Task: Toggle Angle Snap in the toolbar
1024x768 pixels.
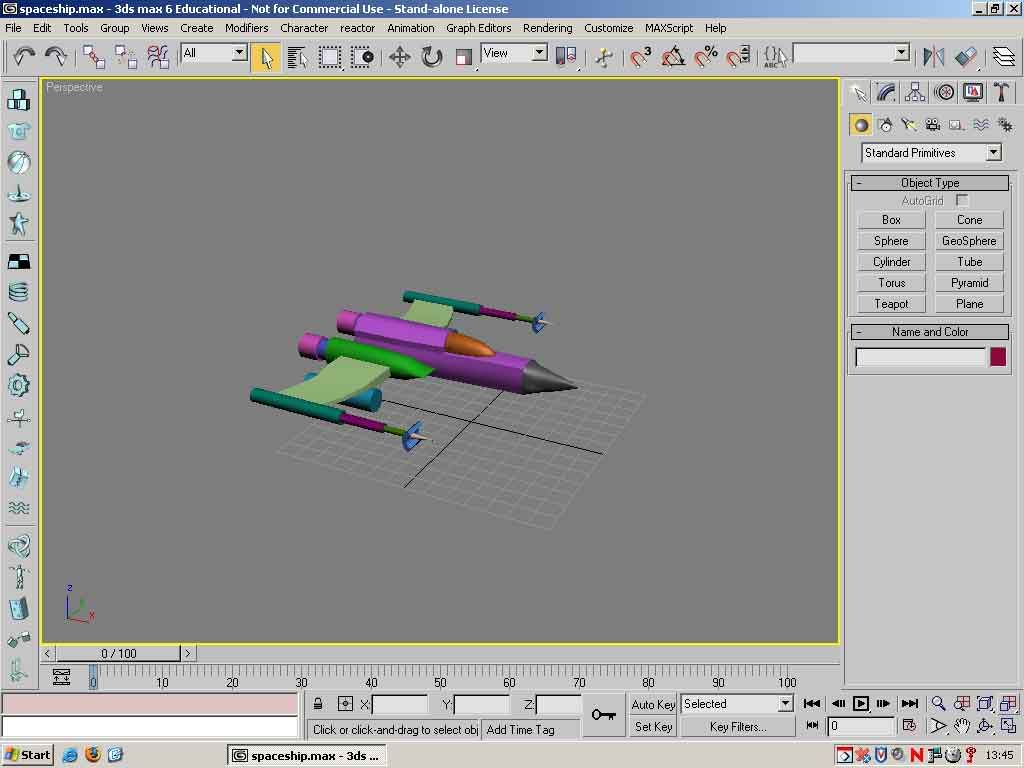Action: [x=673, y=57]
